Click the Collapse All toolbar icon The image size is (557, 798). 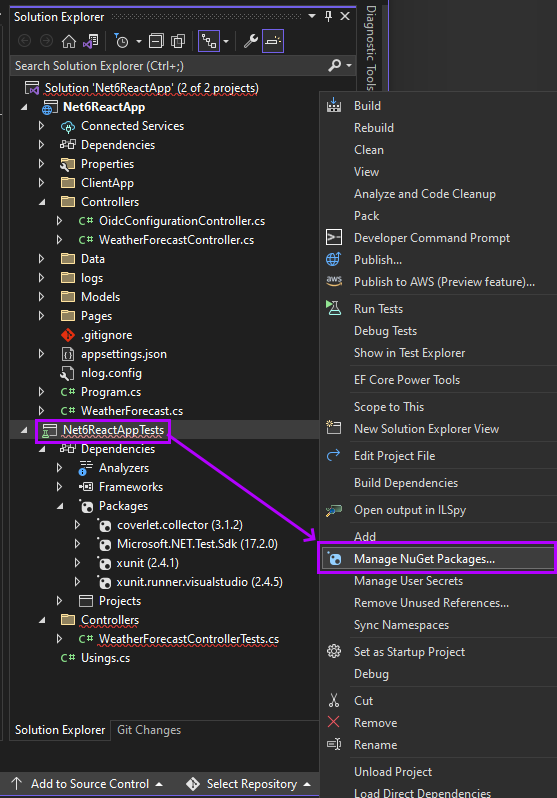[x=156, y=41]
